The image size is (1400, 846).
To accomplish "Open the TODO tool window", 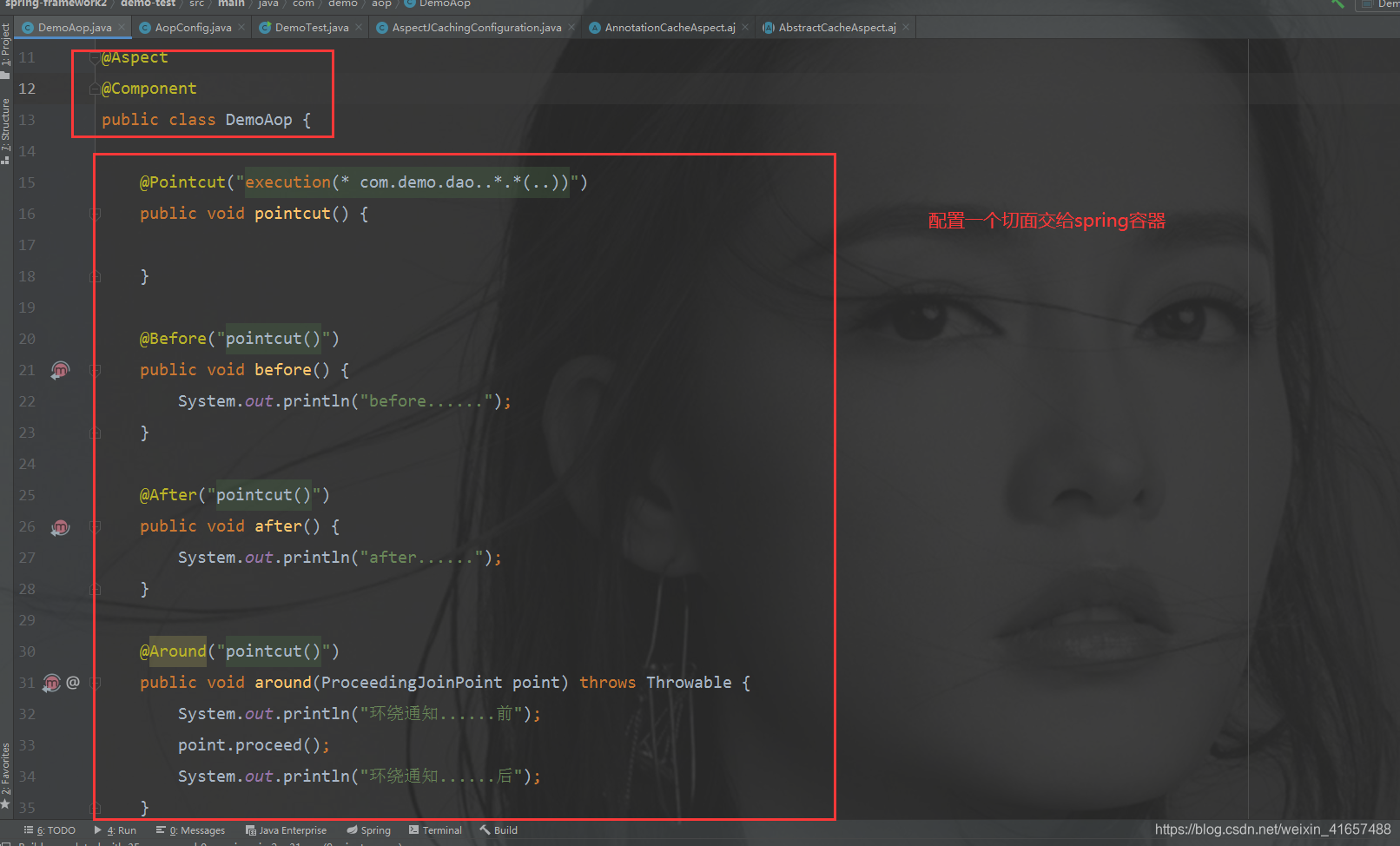I will (x=50, y=830).
